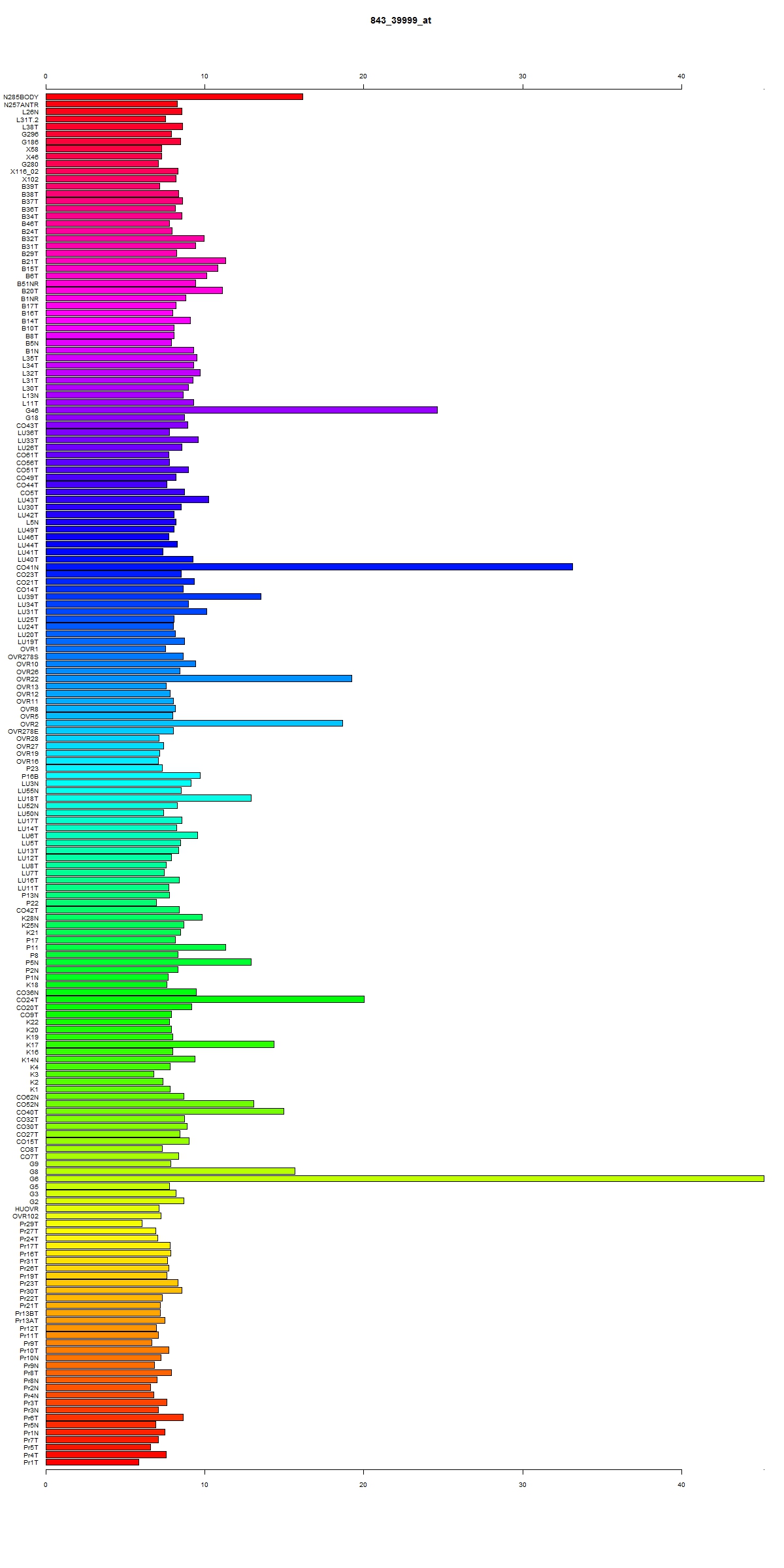Click the pink bar for B21T
The width and height of the screenshot is (784, 1568).
(x=135, y=261)
